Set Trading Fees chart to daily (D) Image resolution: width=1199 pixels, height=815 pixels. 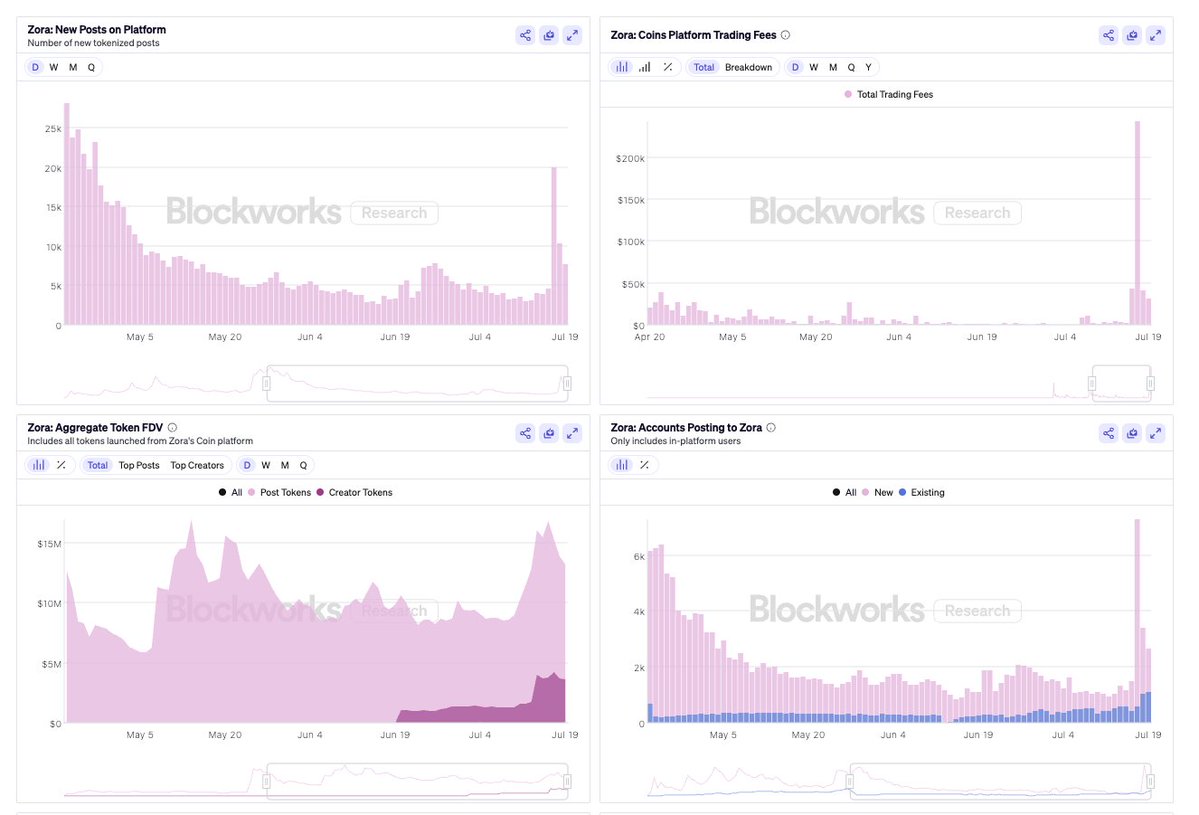point(795,67)
